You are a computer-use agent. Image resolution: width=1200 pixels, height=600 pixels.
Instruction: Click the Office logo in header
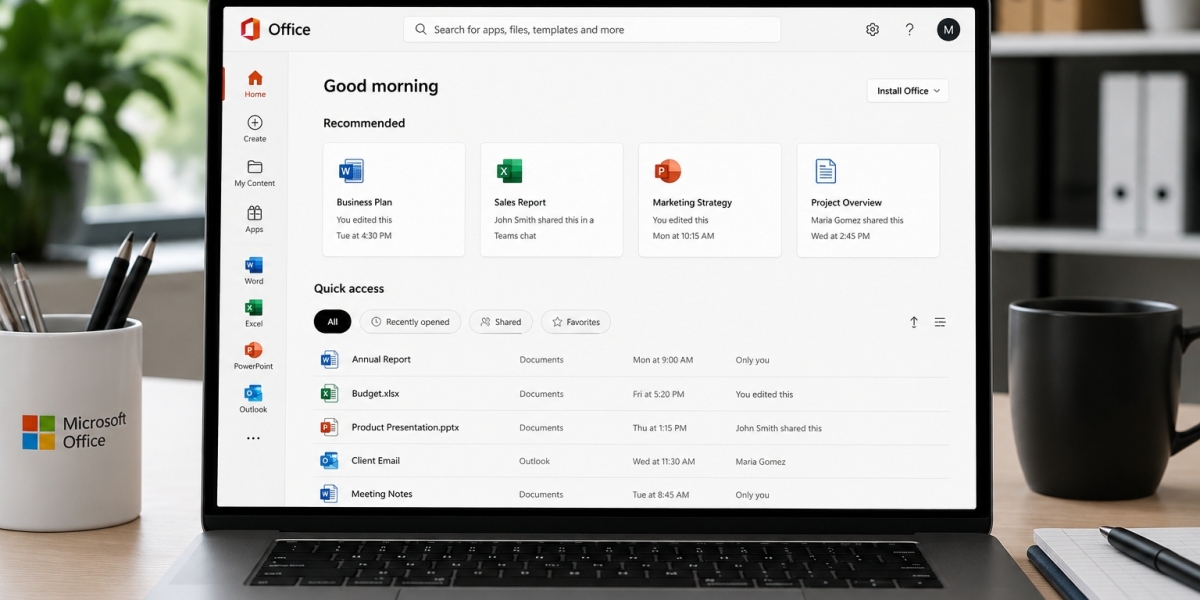tap(275, 29)
